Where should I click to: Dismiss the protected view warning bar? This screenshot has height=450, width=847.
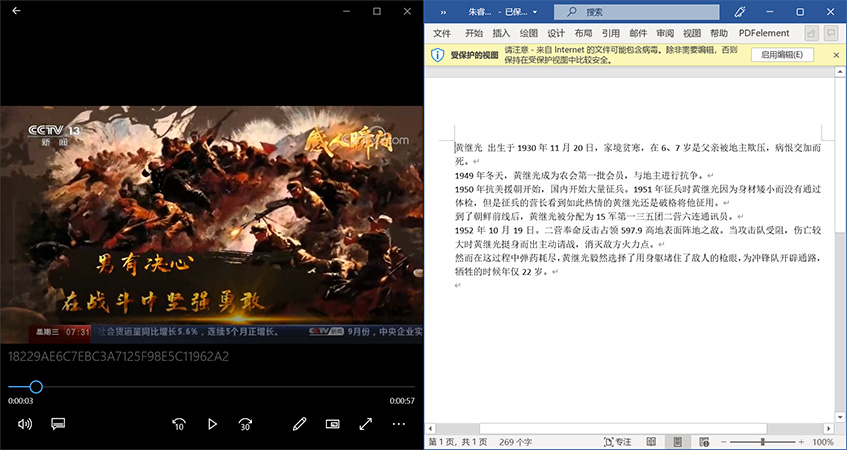coord(836,55)
